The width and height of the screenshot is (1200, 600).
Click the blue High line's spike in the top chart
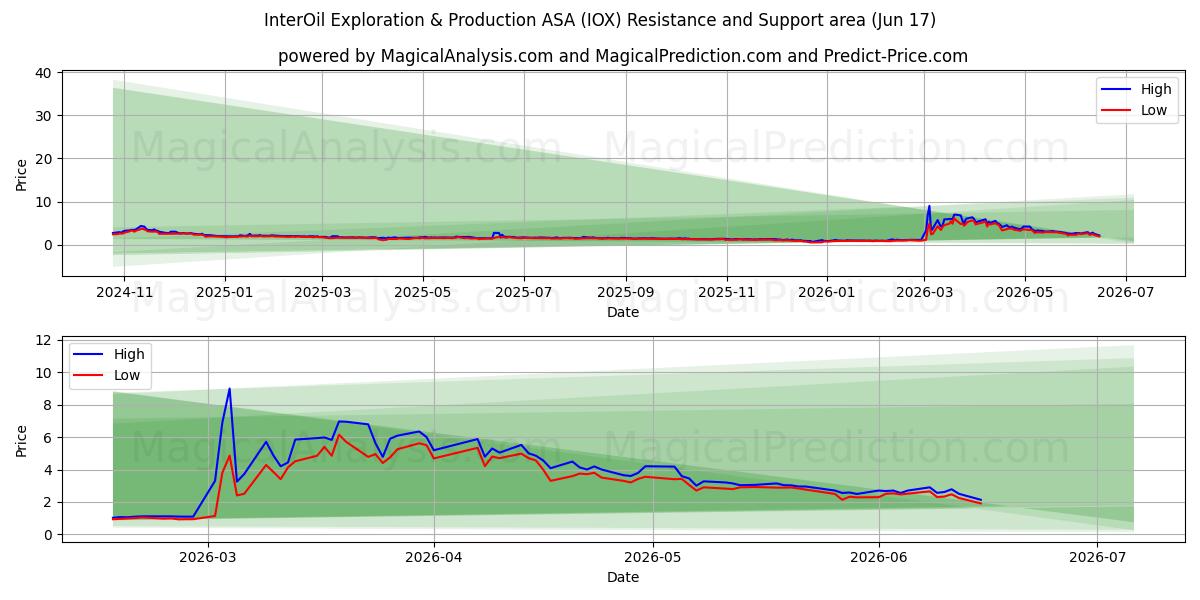929,207
